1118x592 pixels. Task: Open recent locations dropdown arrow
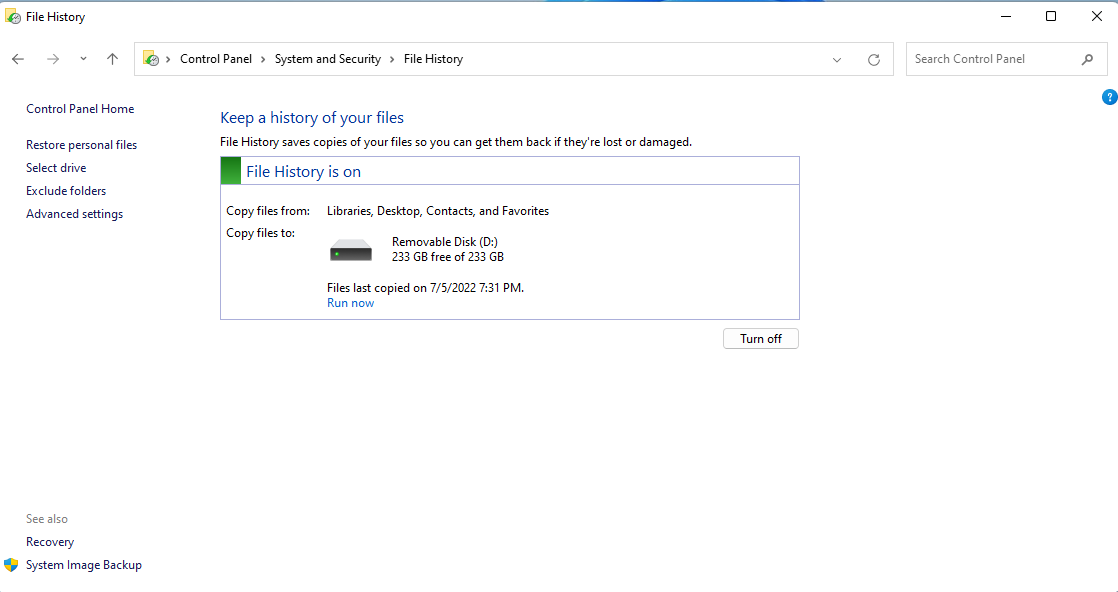click(x=83, y=59)
